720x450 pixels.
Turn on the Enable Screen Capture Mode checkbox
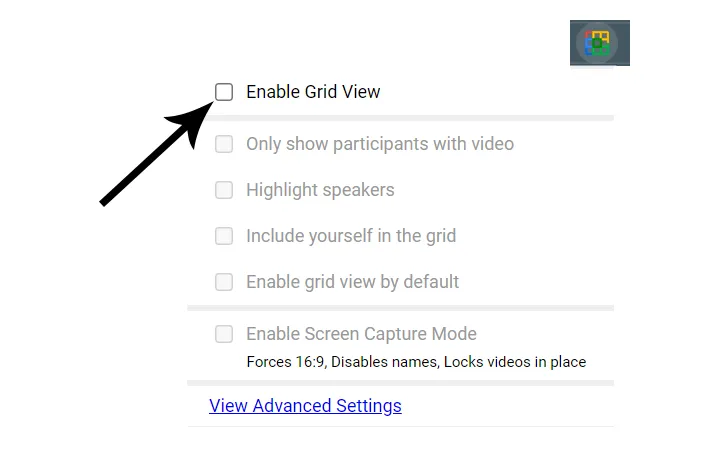[x=224, y=334]
